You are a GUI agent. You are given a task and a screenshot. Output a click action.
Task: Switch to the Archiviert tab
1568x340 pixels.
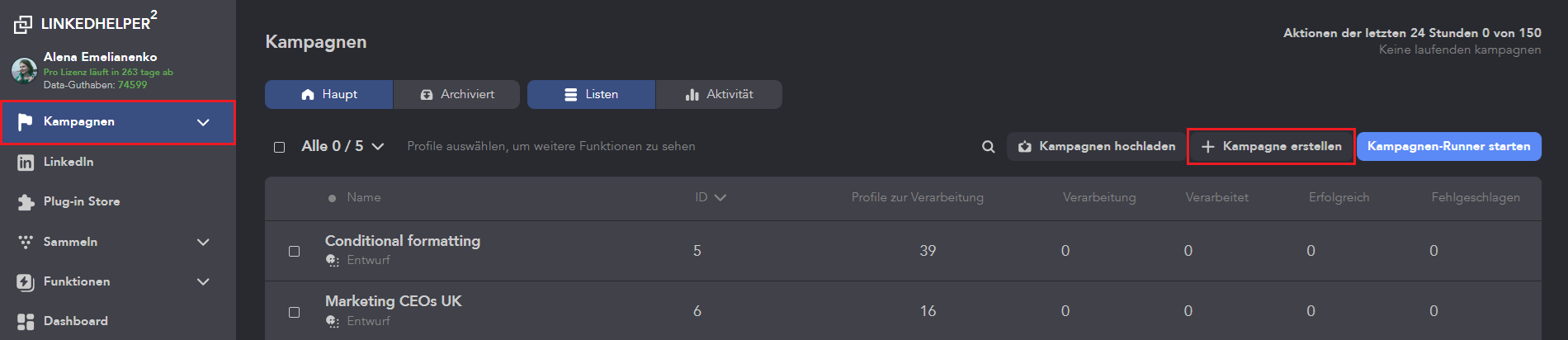point(457,94)
